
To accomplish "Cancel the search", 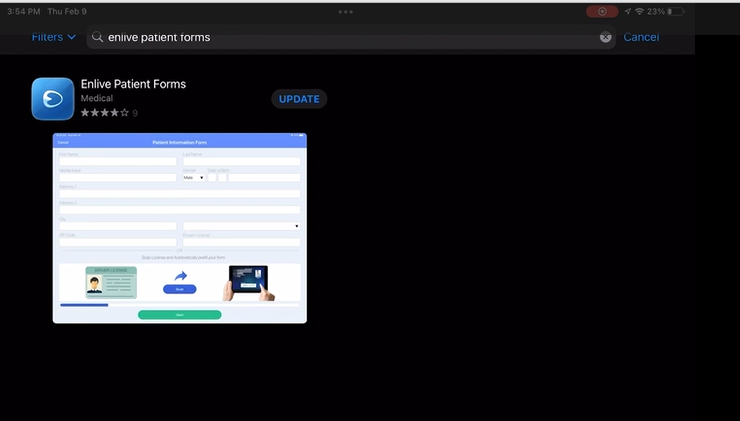I will 641,37.
